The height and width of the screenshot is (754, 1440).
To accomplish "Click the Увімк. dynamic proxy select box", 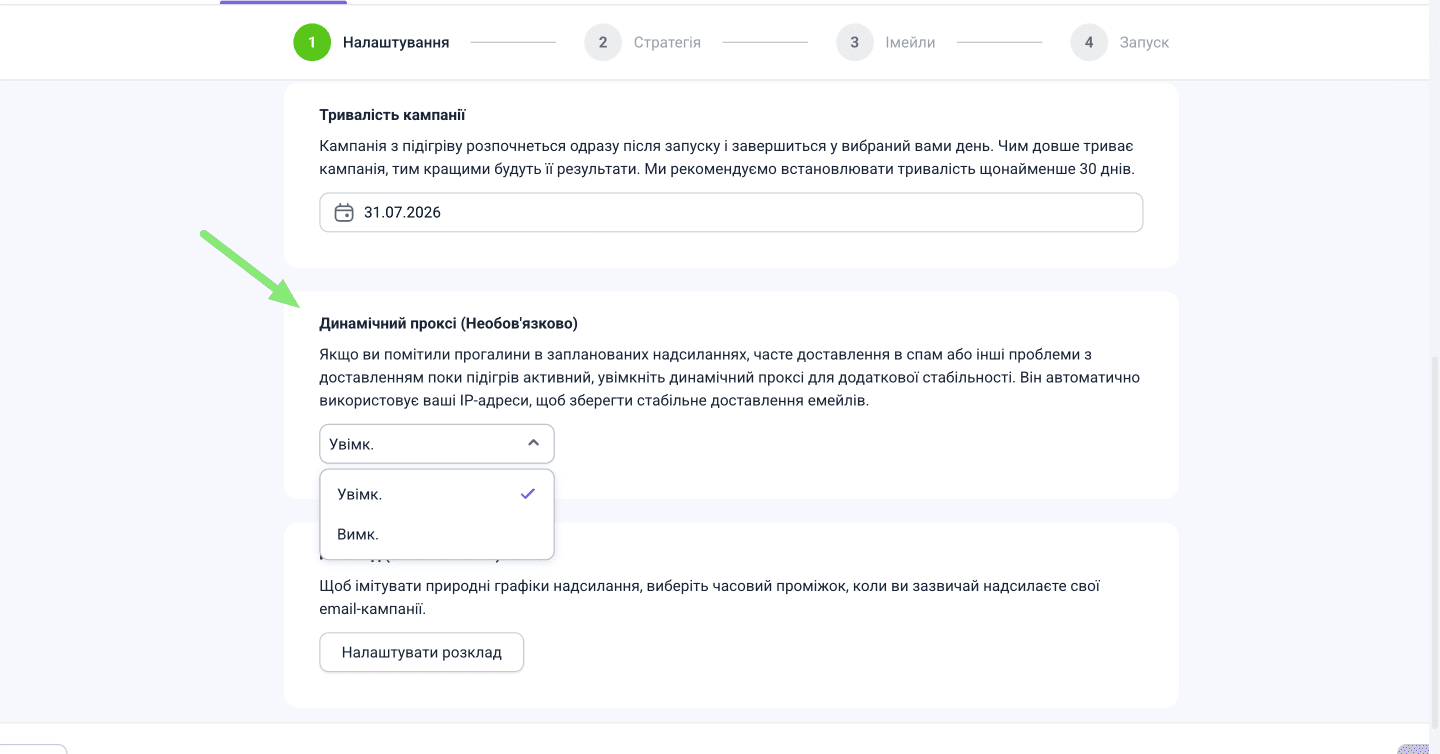I will 420,444.
